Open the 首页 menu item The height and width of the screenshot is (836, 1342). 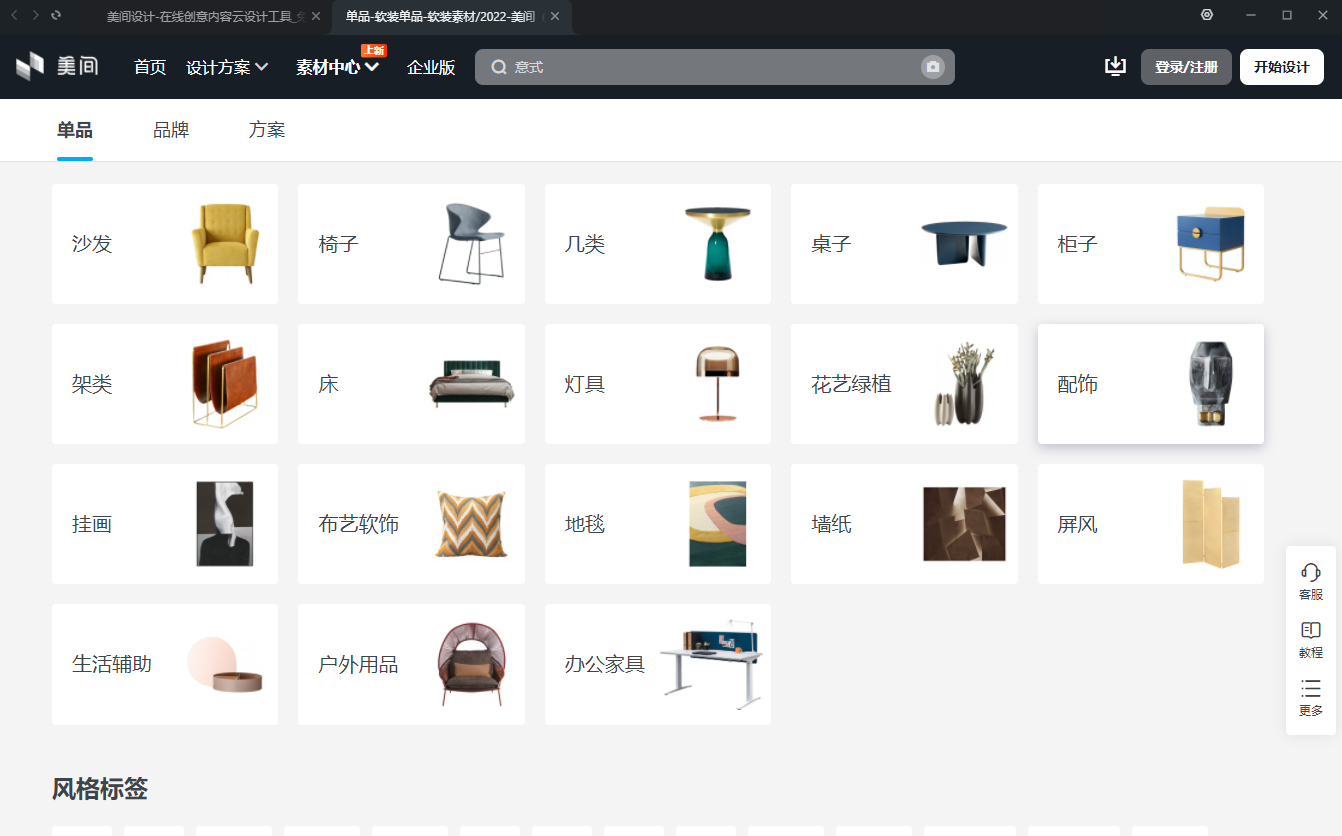150,67
